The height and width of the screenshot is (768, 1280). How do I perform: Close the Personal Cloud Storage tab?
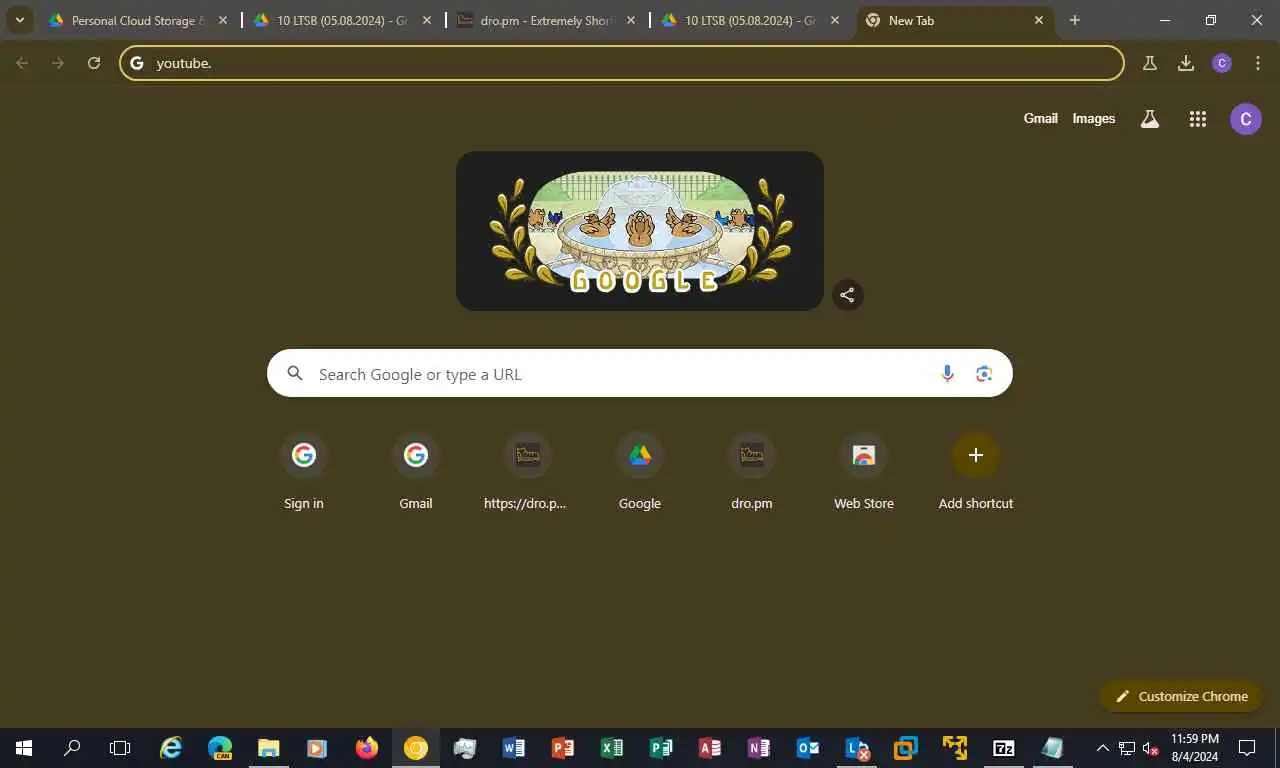click(222, 20)
